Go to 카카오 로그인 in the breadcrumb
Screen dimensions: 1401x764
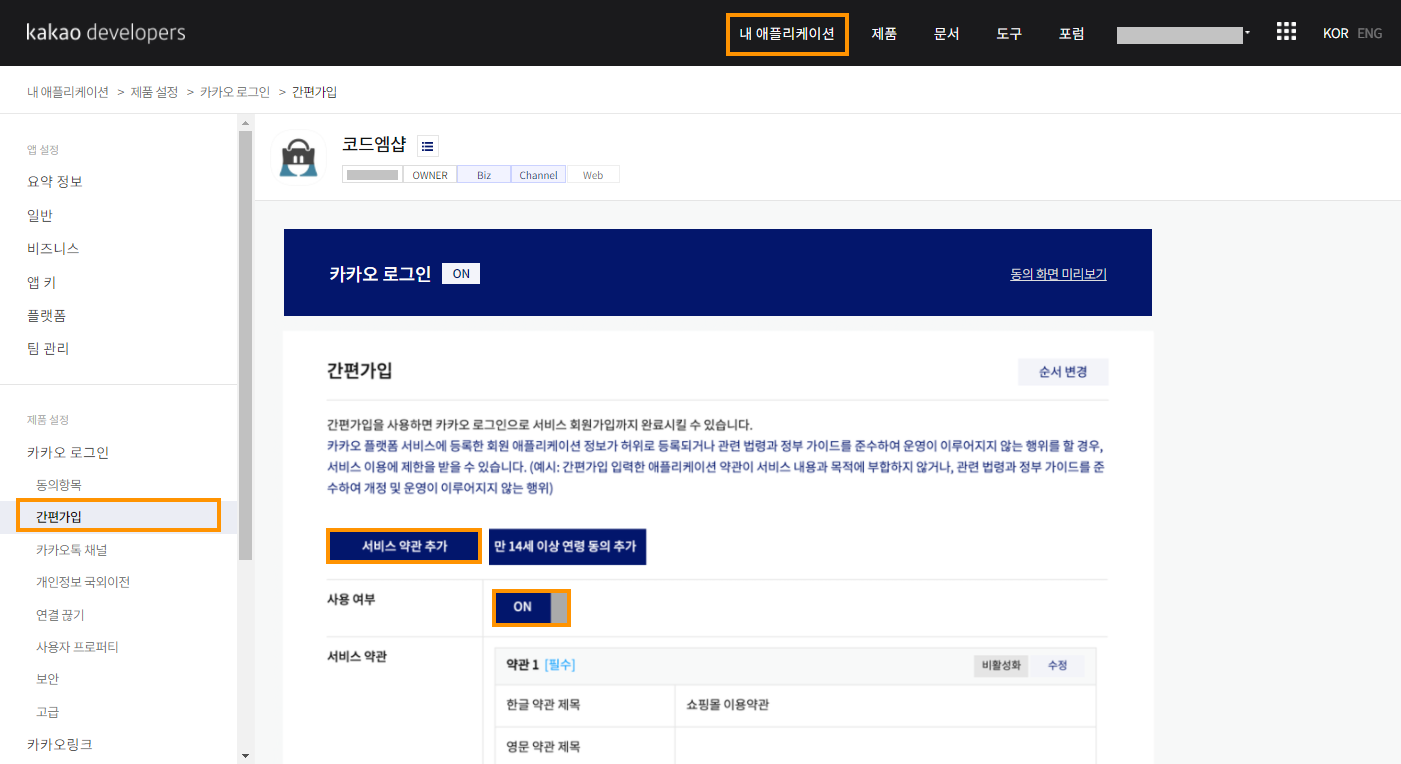[x=235, y=92]
